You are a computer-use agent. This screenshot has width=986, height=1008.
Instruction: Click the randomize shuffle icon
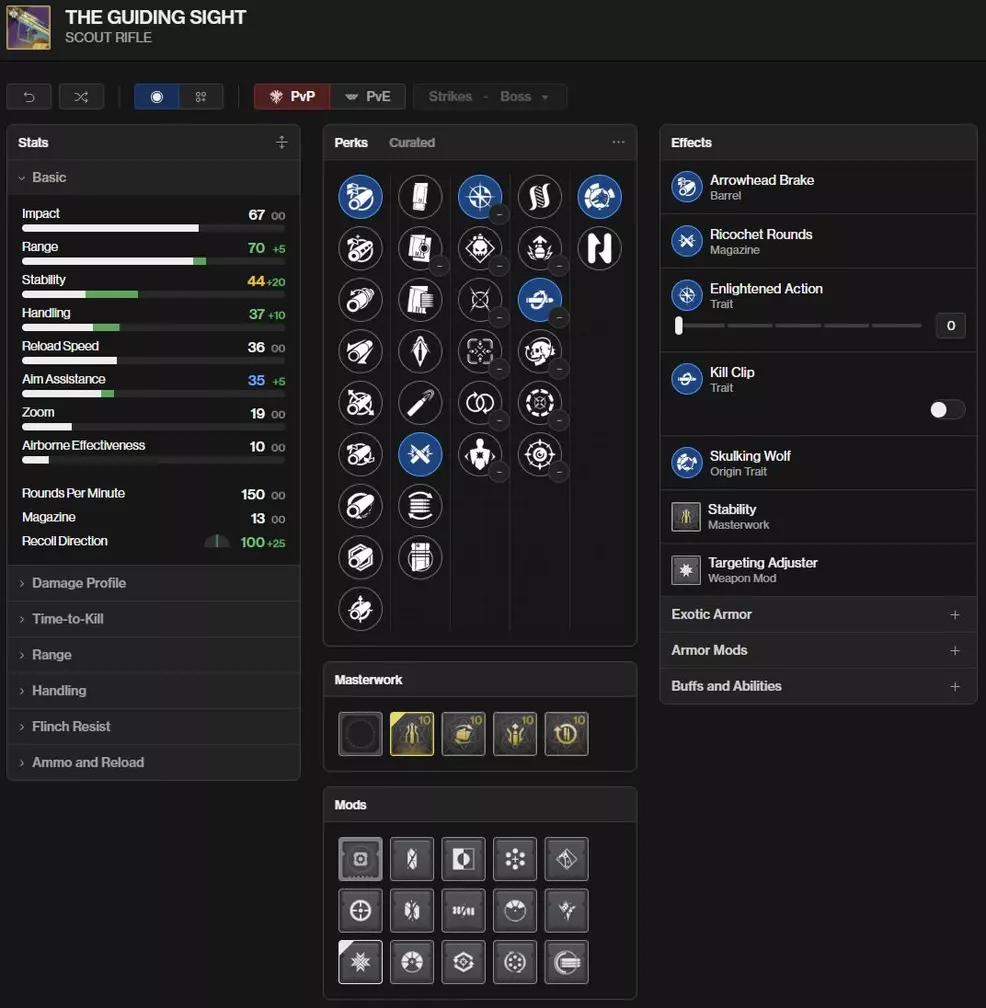click(81, 97)
